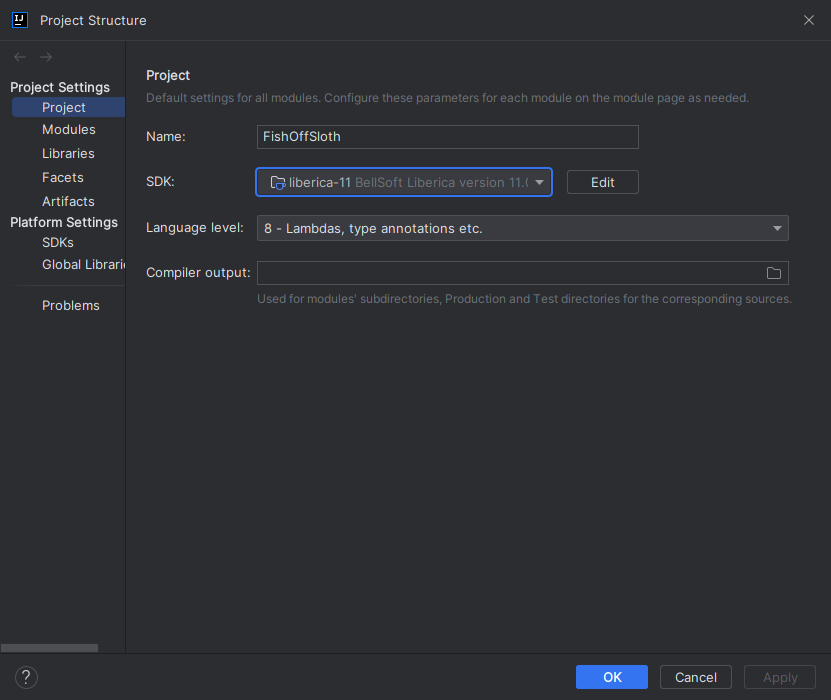831x700 pixels.
Task: Open the SDK dropdown showing liberica-11
Action: pos(540,182)
